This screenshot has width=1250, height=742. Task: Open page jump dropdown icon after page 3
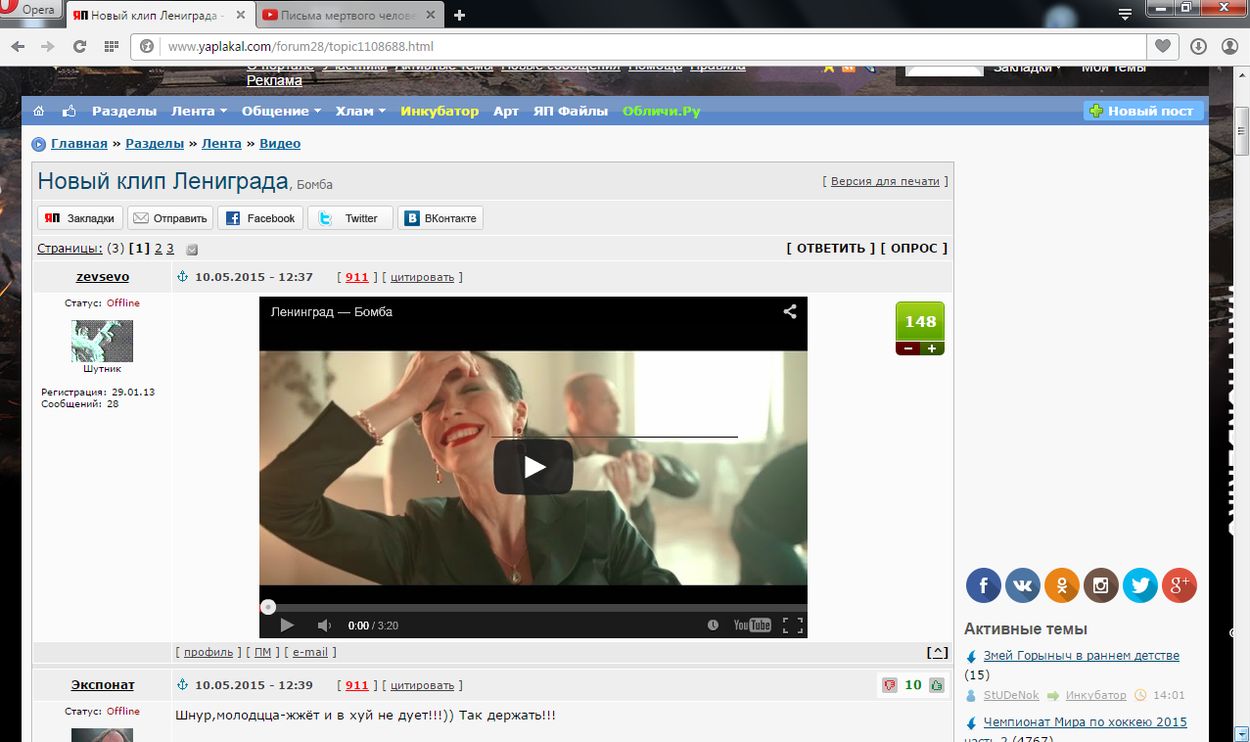tap(192, 249)
